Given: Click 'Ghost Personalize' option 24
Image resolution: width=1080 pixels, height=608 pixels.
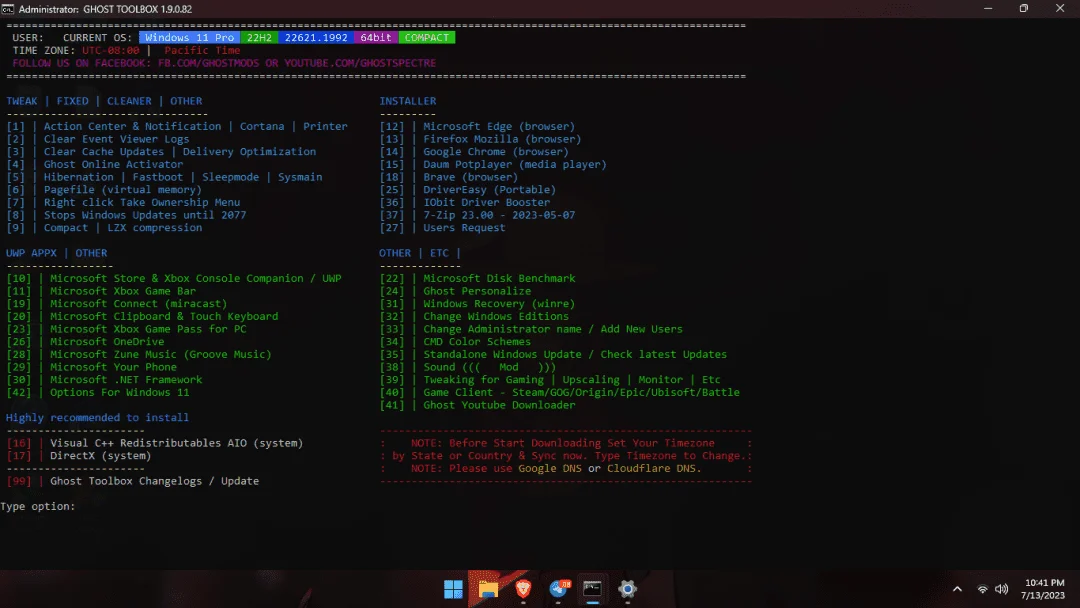Looking at the screenshot, I should click(x=455, y=291).
